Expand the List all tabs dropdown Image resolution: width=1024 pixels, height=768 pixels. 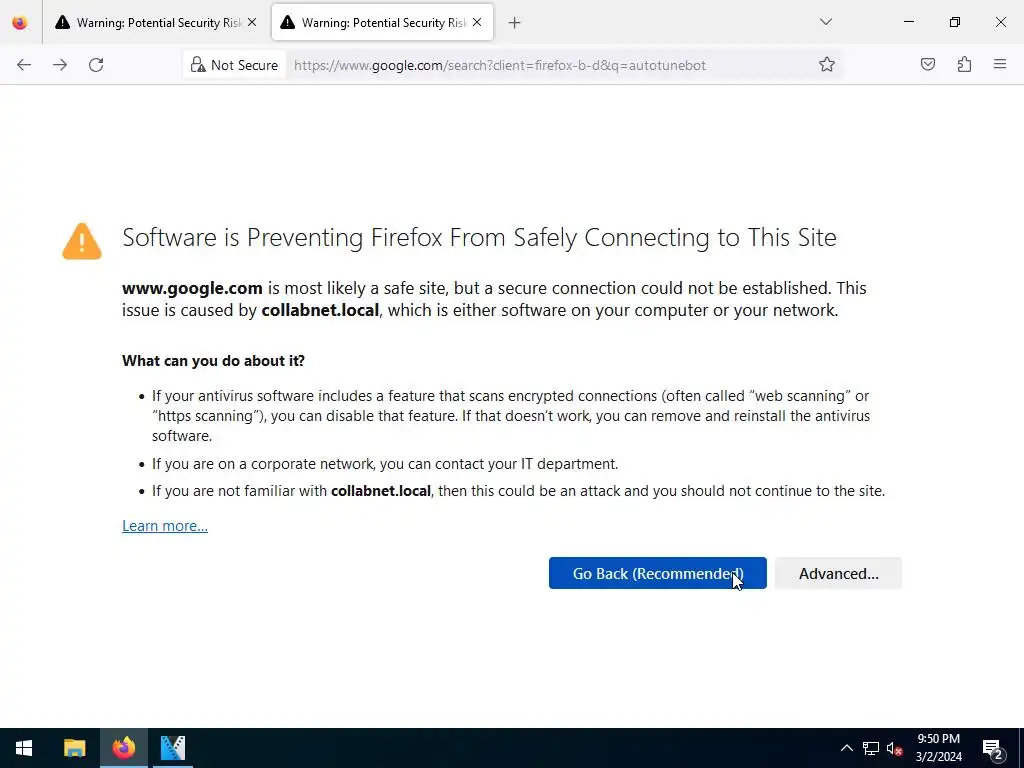tap(826, 22)
